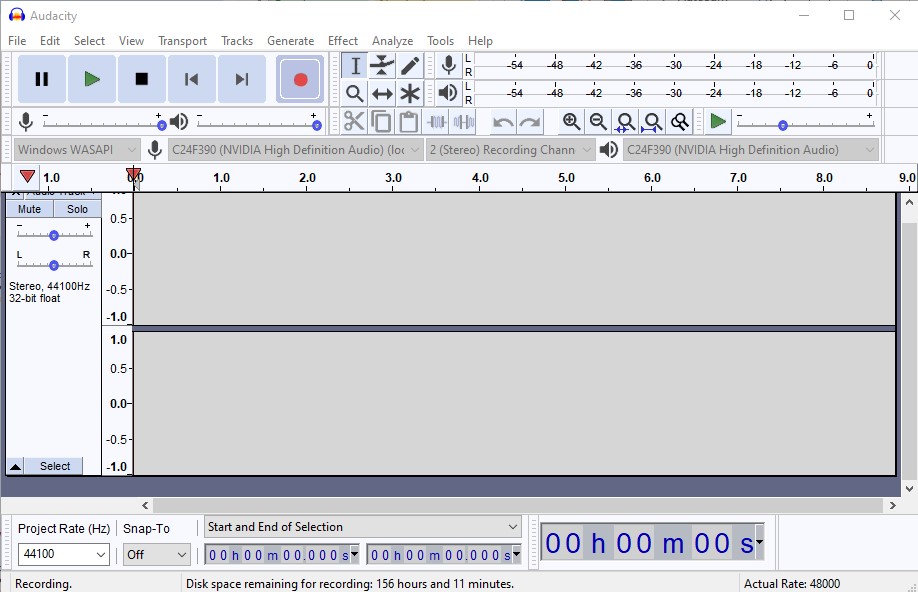Click the Redo arrow
The width and height of the screenshot is (918, 592).
coord(530,122)
